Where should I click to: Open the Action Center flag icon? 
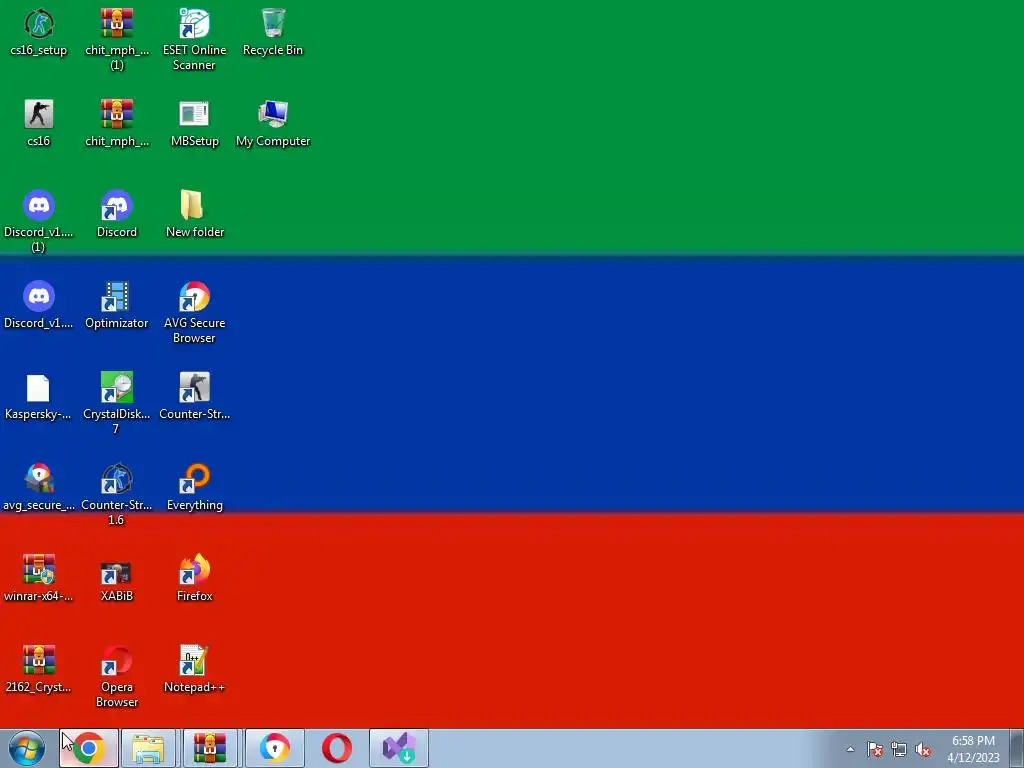875,749
